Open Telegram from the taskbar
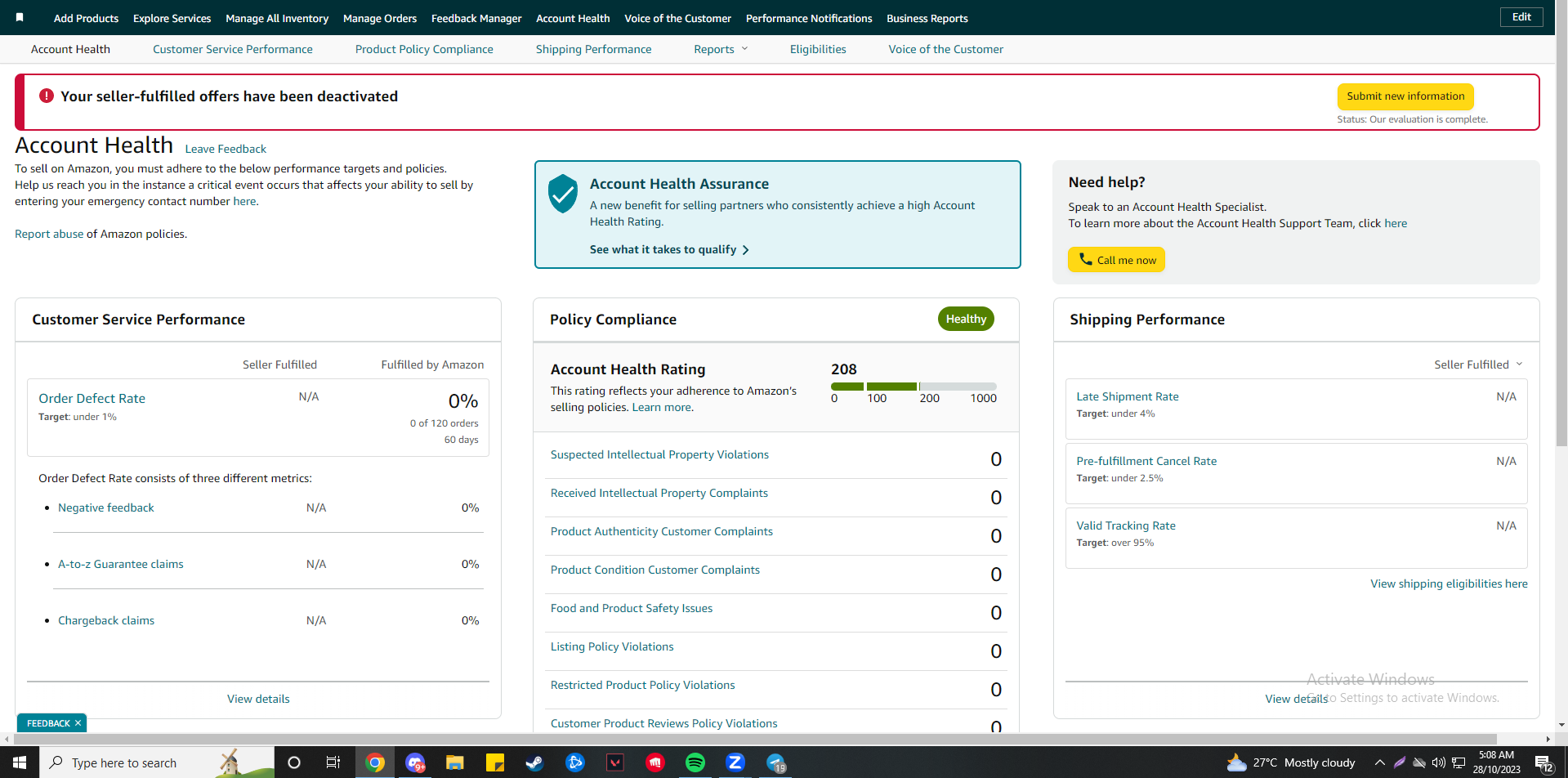Viewport: 1568px width, 778px height. pos(775,762)
